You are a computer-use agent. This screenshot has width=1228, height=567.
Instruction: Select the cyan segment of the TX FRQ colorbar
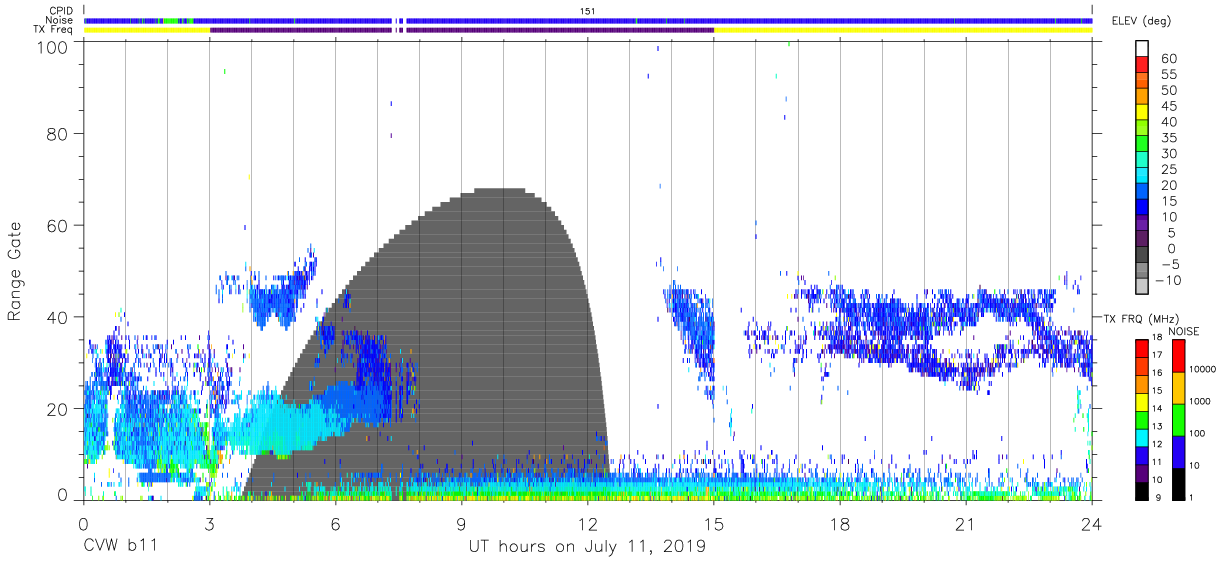point(1141,438)
